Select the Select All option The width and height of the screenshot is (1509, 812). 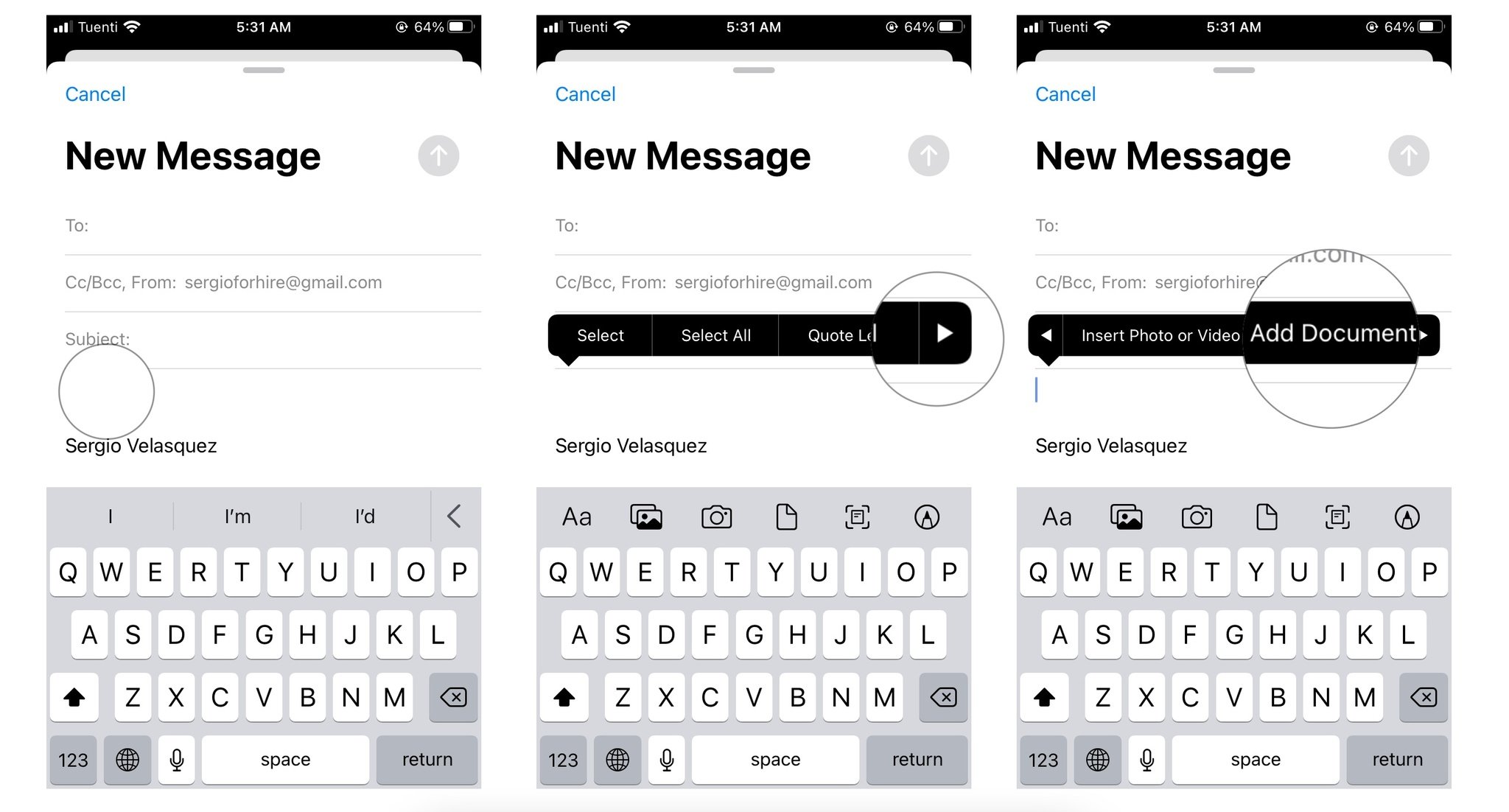716,332
